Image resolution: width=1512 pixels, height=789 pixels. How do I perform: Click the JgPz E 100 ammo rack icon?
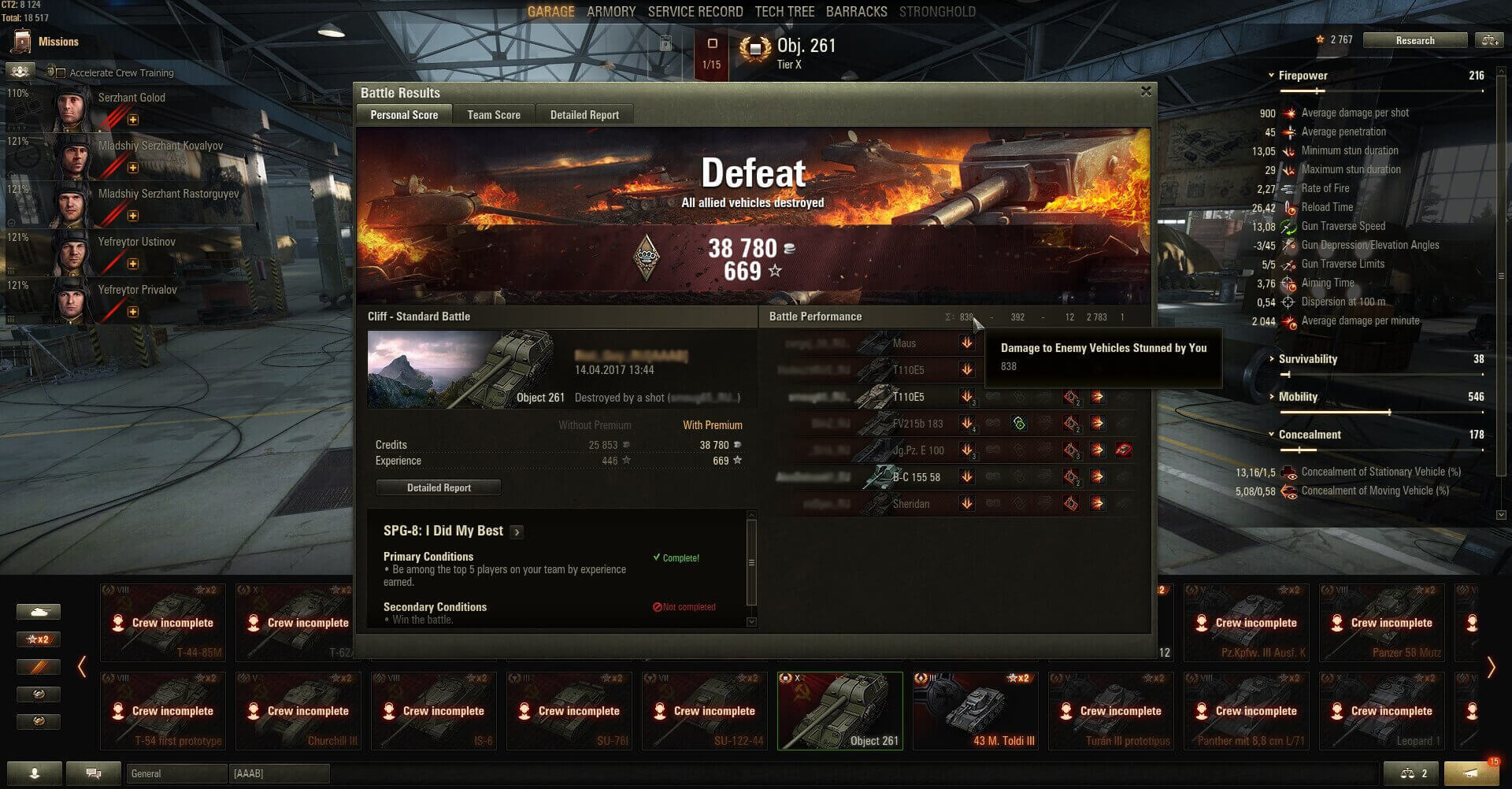click(1124, 450)
